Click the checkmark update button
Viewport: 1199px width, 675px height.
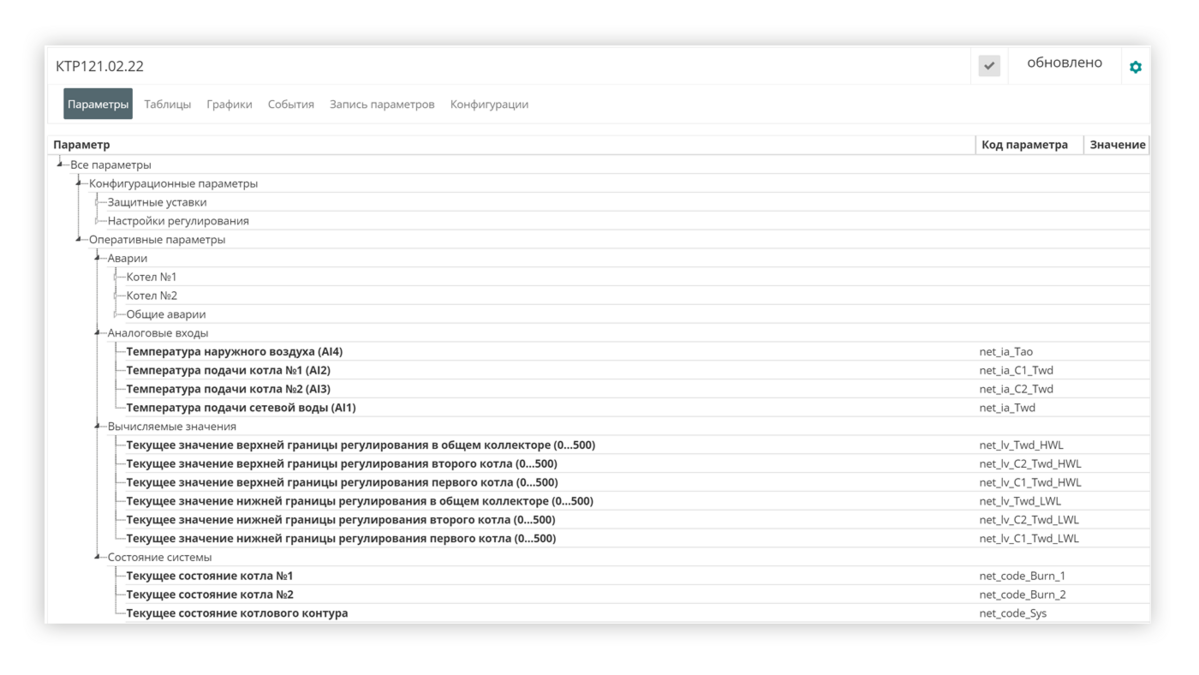click(989, 66)
